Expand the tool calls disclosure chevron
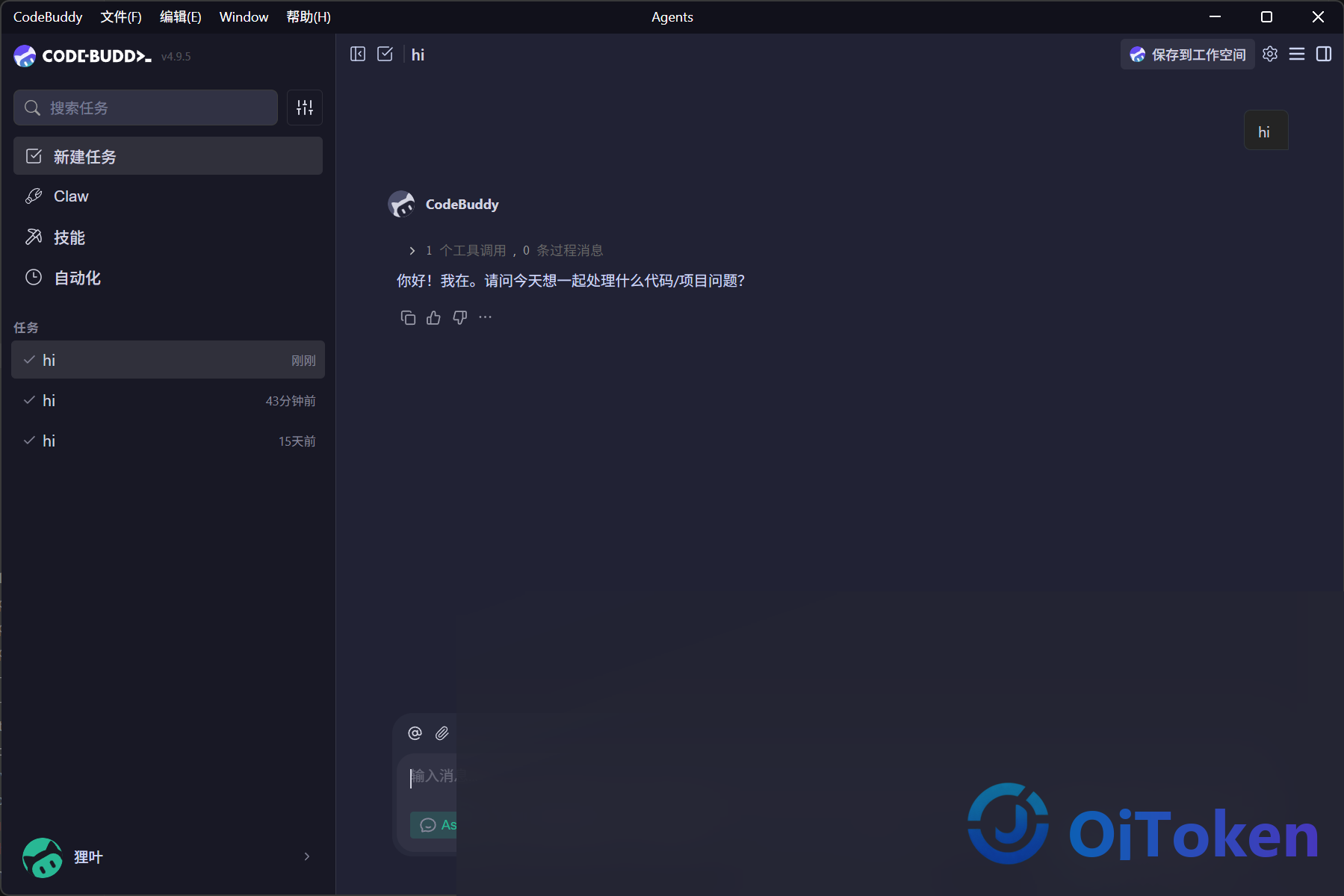The width and height of the screenshot is (1344, 896). (412, 251)
